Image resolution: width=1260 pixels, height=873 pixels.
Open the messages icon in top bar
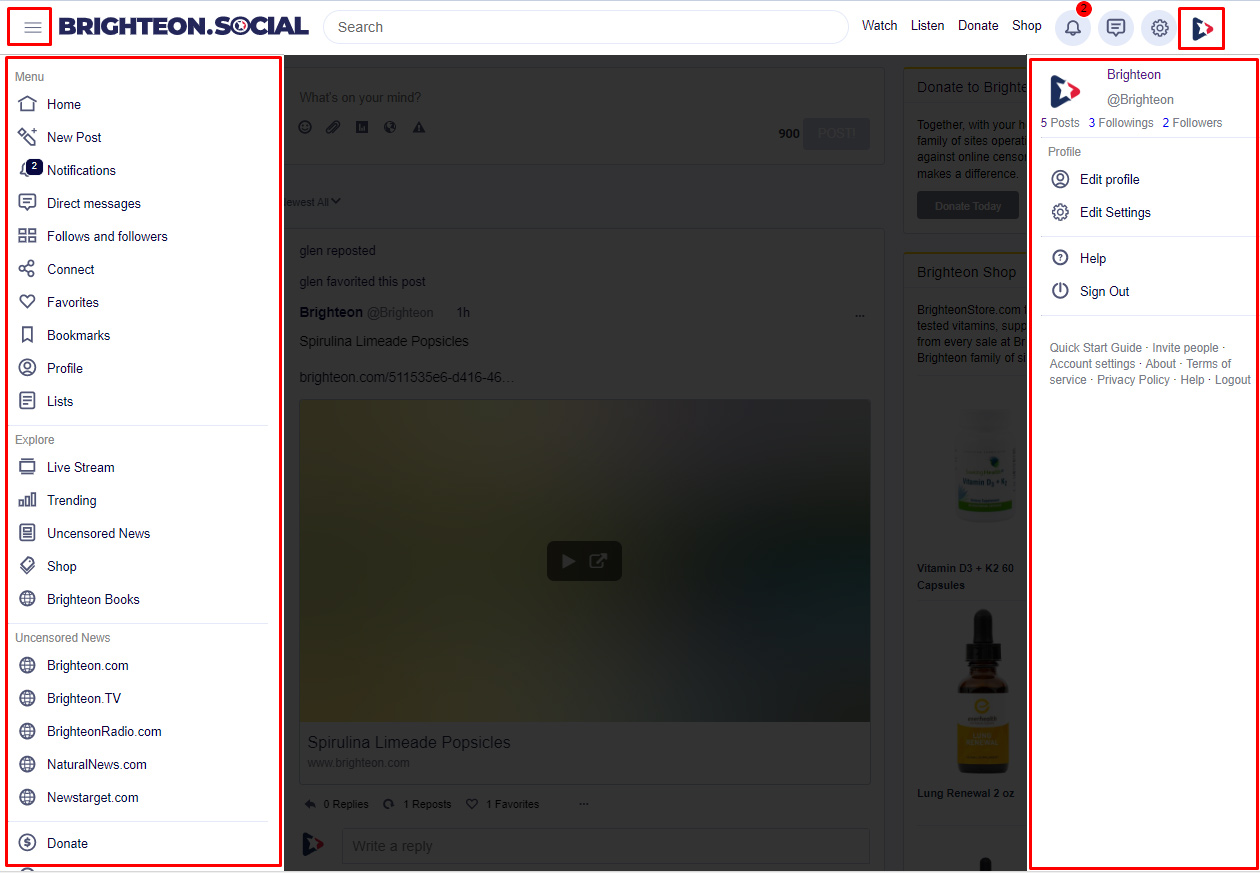[1116, 27]
